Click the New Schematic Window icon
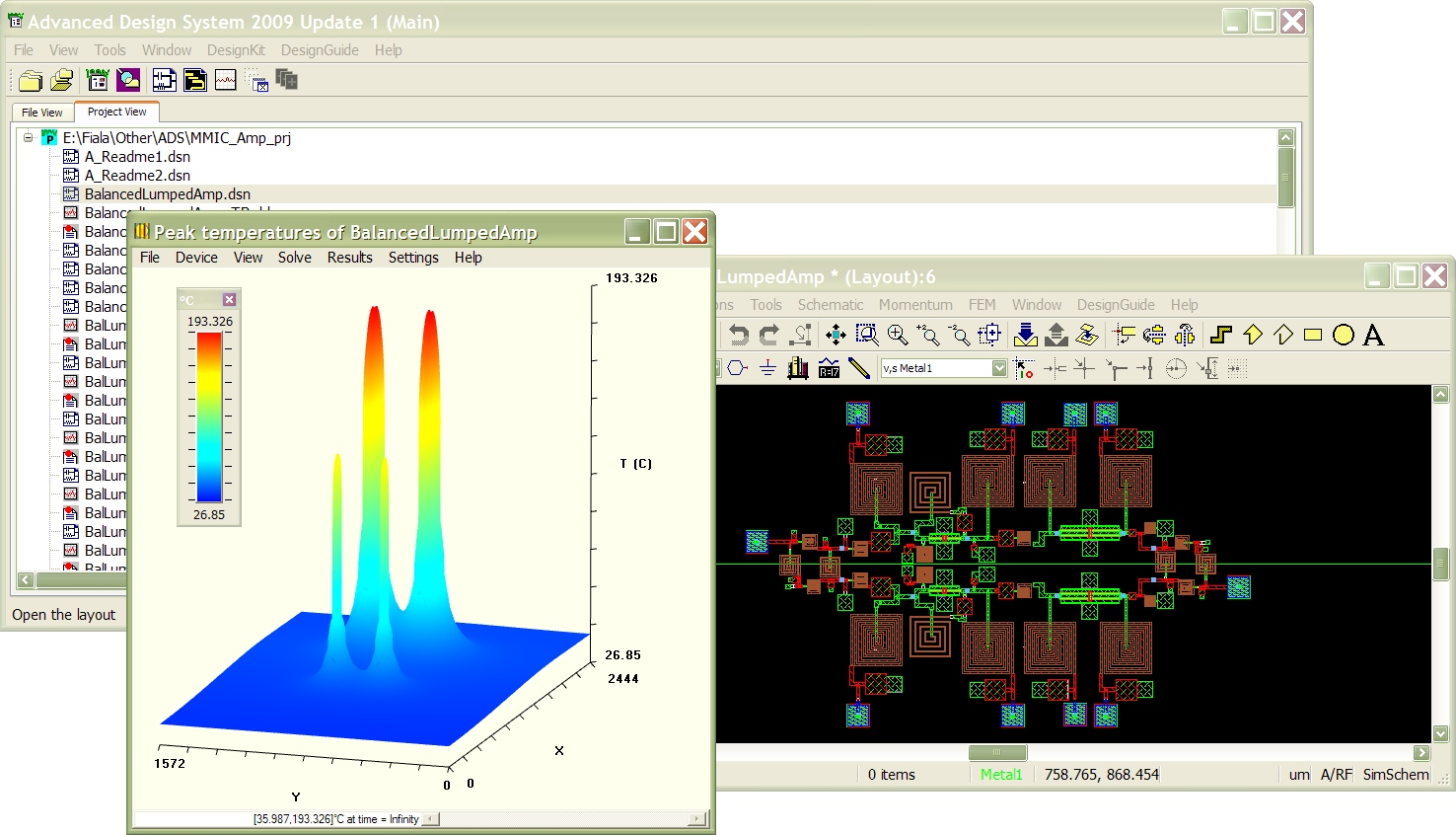The height and width of the screenshot is (835, 1456). point(165,80)
